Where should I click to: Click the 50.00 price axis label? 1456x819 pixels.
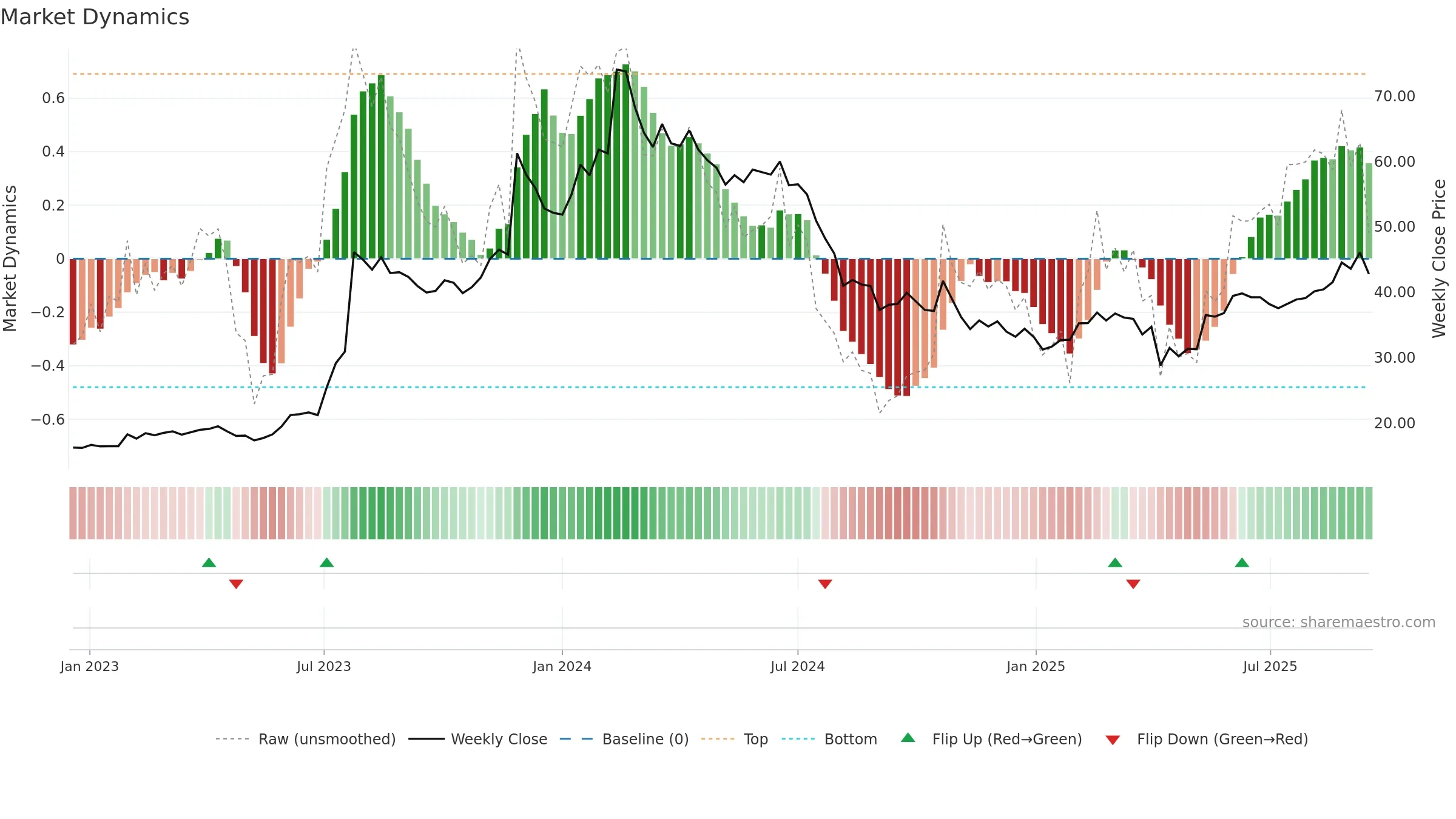[x=1395, y=226]
